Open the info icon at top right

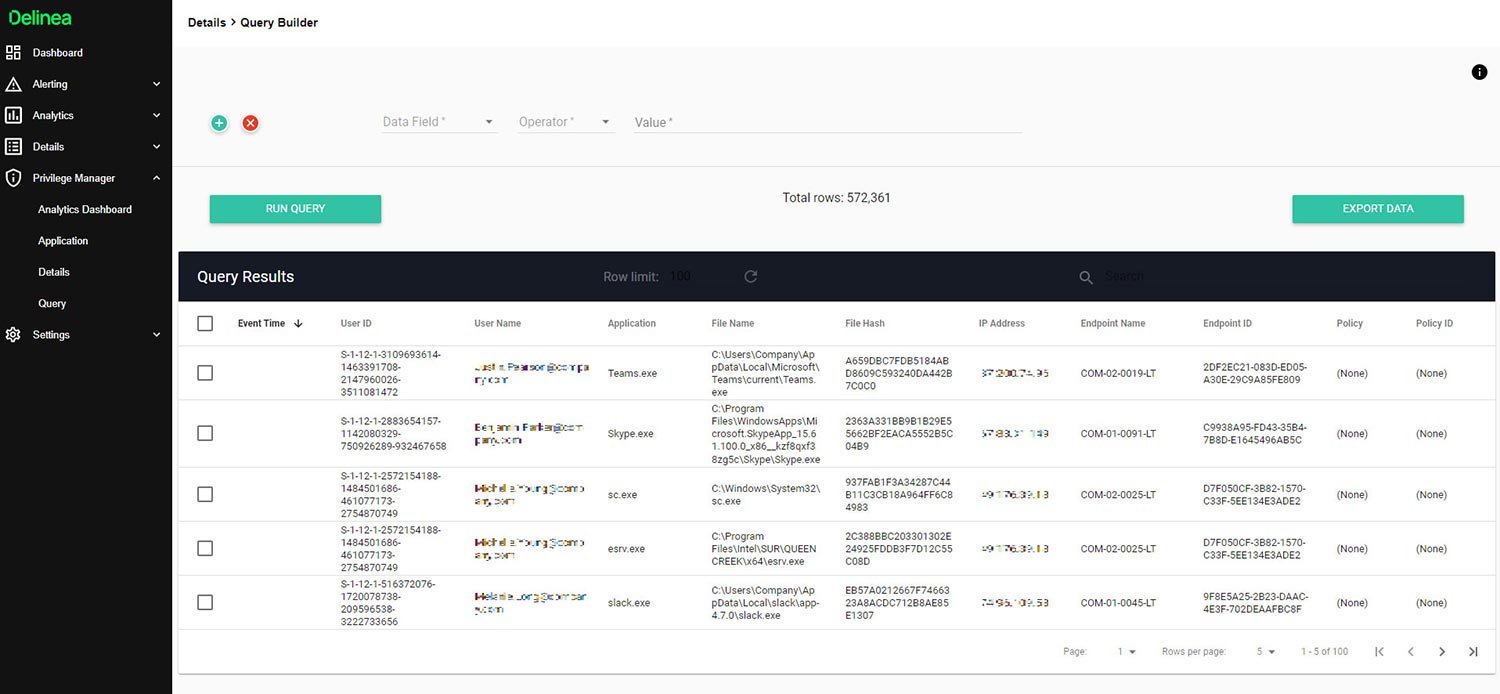[1479, 72]
